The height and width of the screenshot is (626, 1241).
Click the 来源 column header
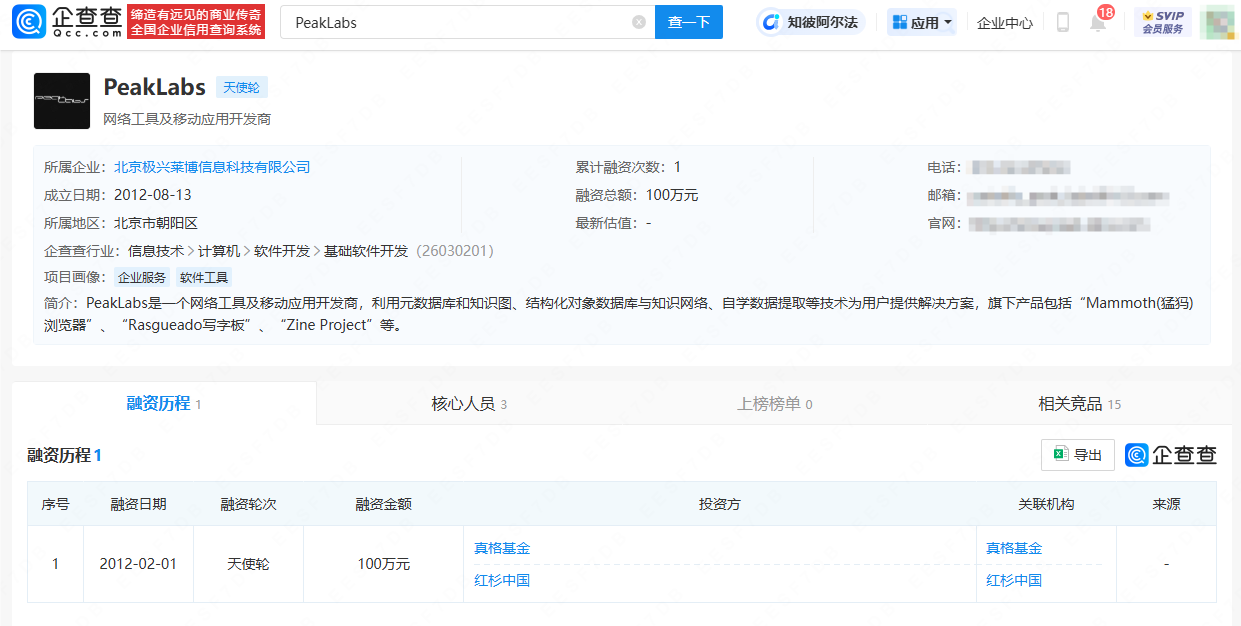pos(1167,504)
